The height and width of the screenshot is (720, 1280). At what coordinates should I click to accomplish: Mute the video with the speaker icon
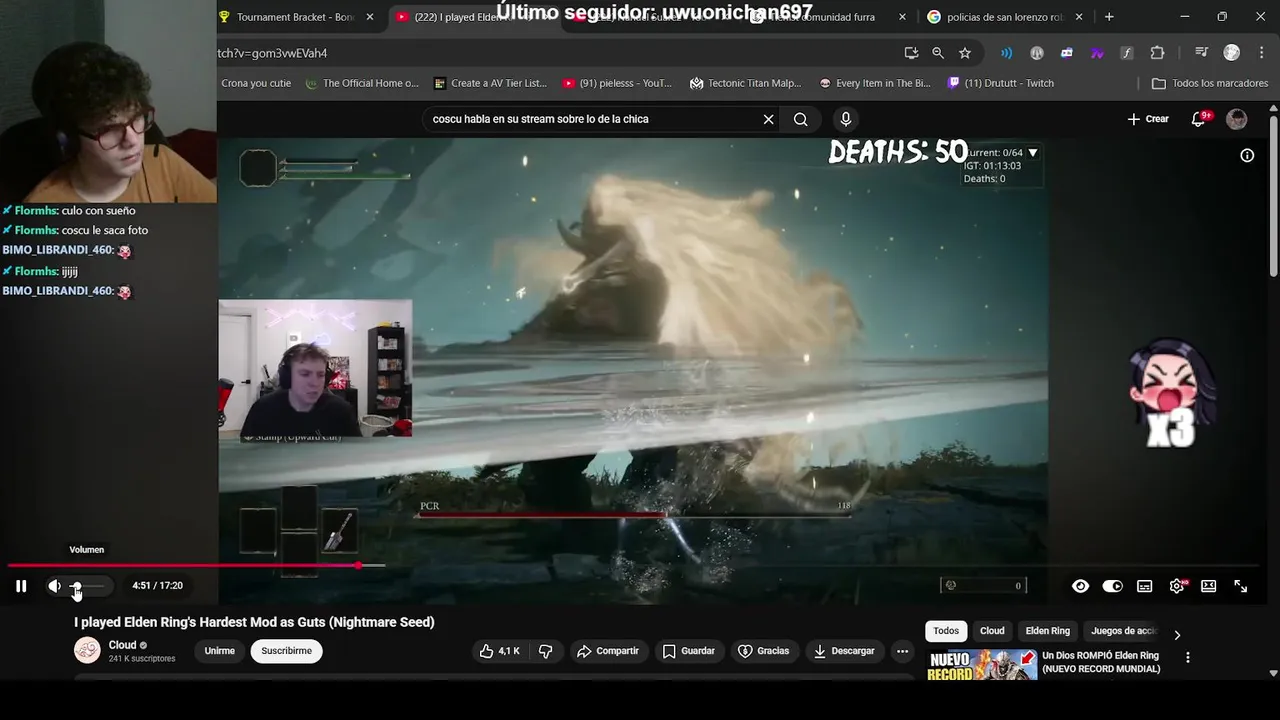coord(54,586)
